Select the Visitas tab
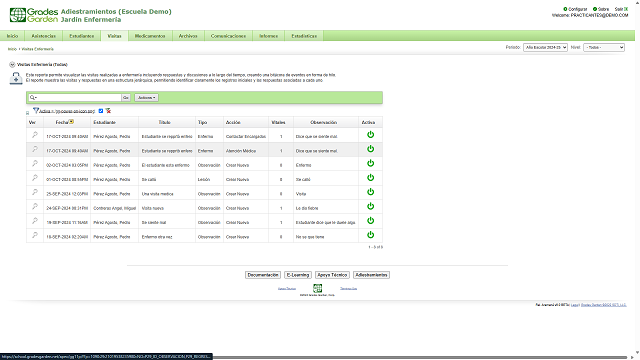Viewport: 640px width, 360px height. tap(114, 36)
